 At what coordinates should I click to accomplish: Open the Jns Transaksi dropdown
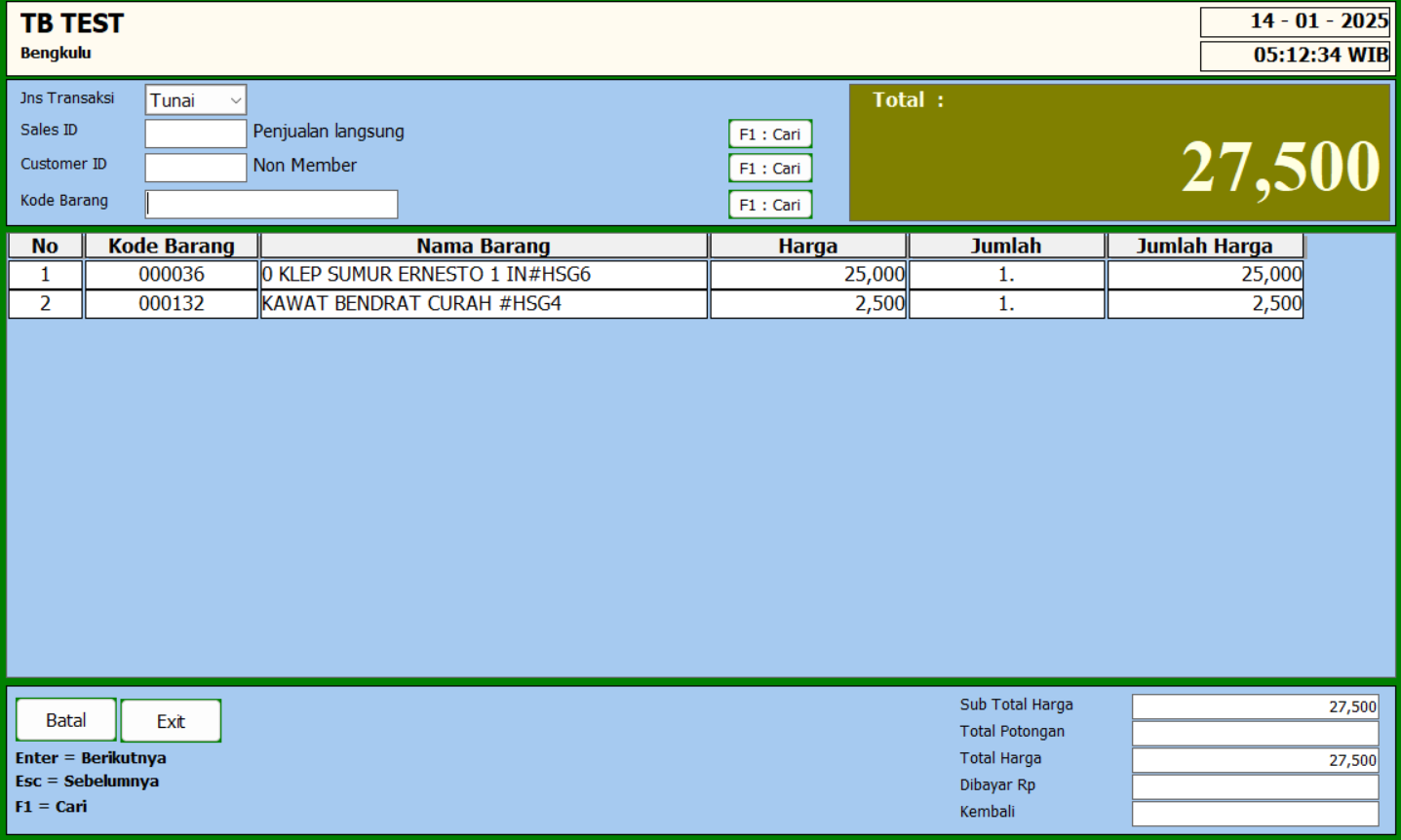(x=195, y=100)
